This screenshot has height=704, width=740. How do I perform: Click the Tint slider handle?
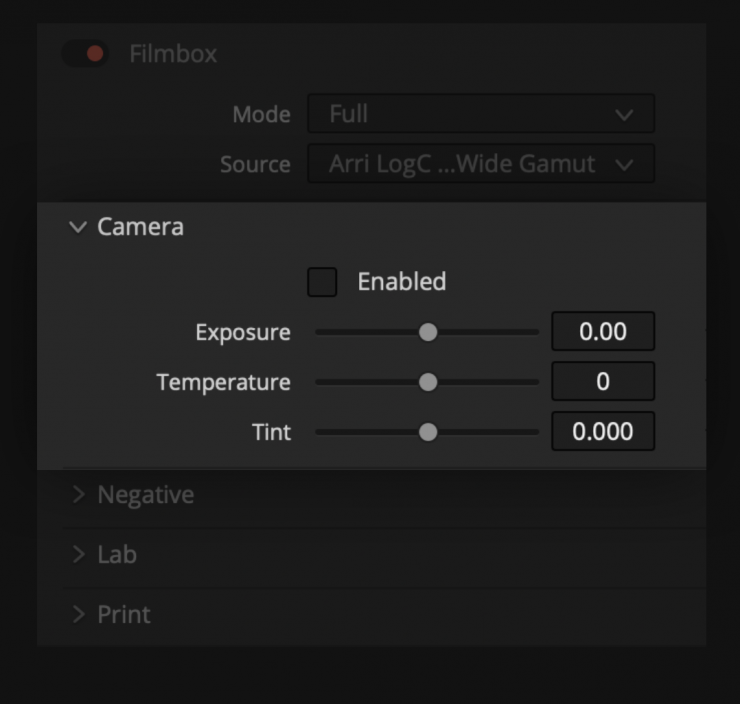pos(428,432)
